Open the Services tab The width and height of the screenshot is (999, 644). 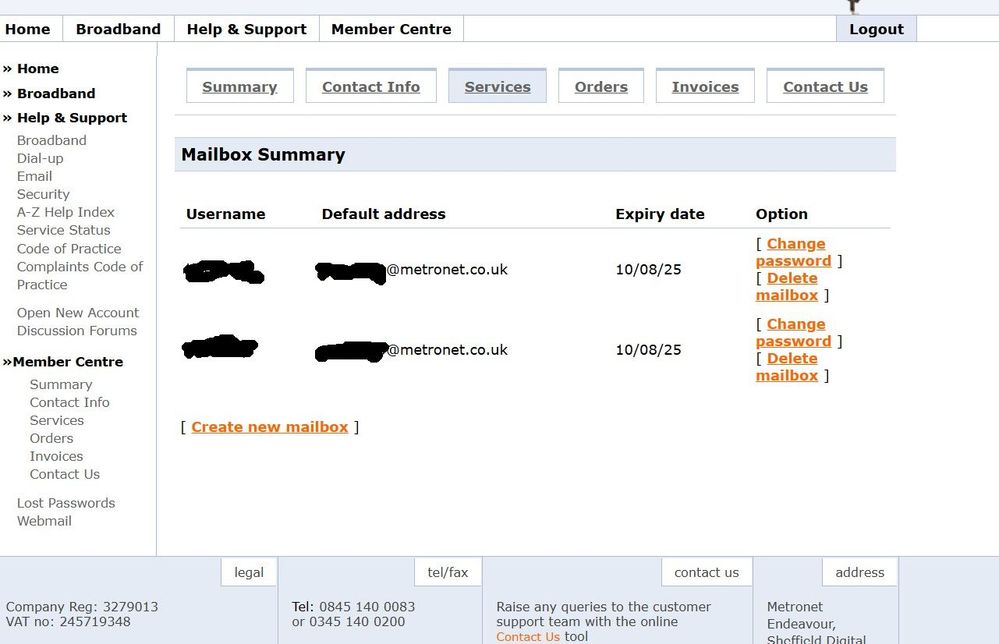pyautogui.click(x=497, y=87)
